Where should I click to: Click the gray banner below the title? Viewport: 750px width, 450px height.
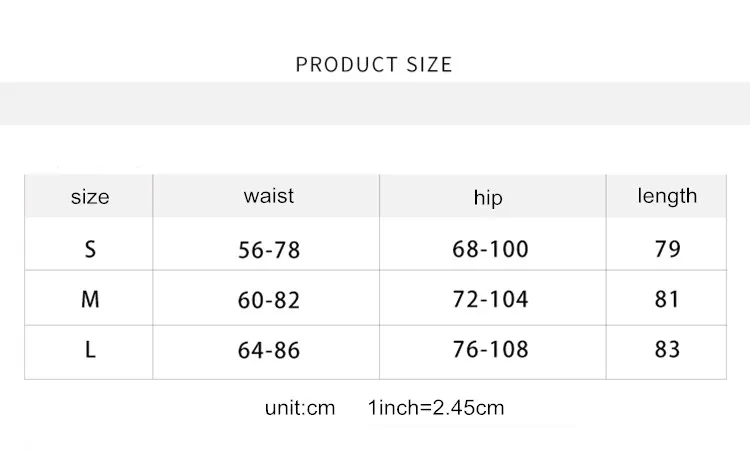click(x=375, y=103)
